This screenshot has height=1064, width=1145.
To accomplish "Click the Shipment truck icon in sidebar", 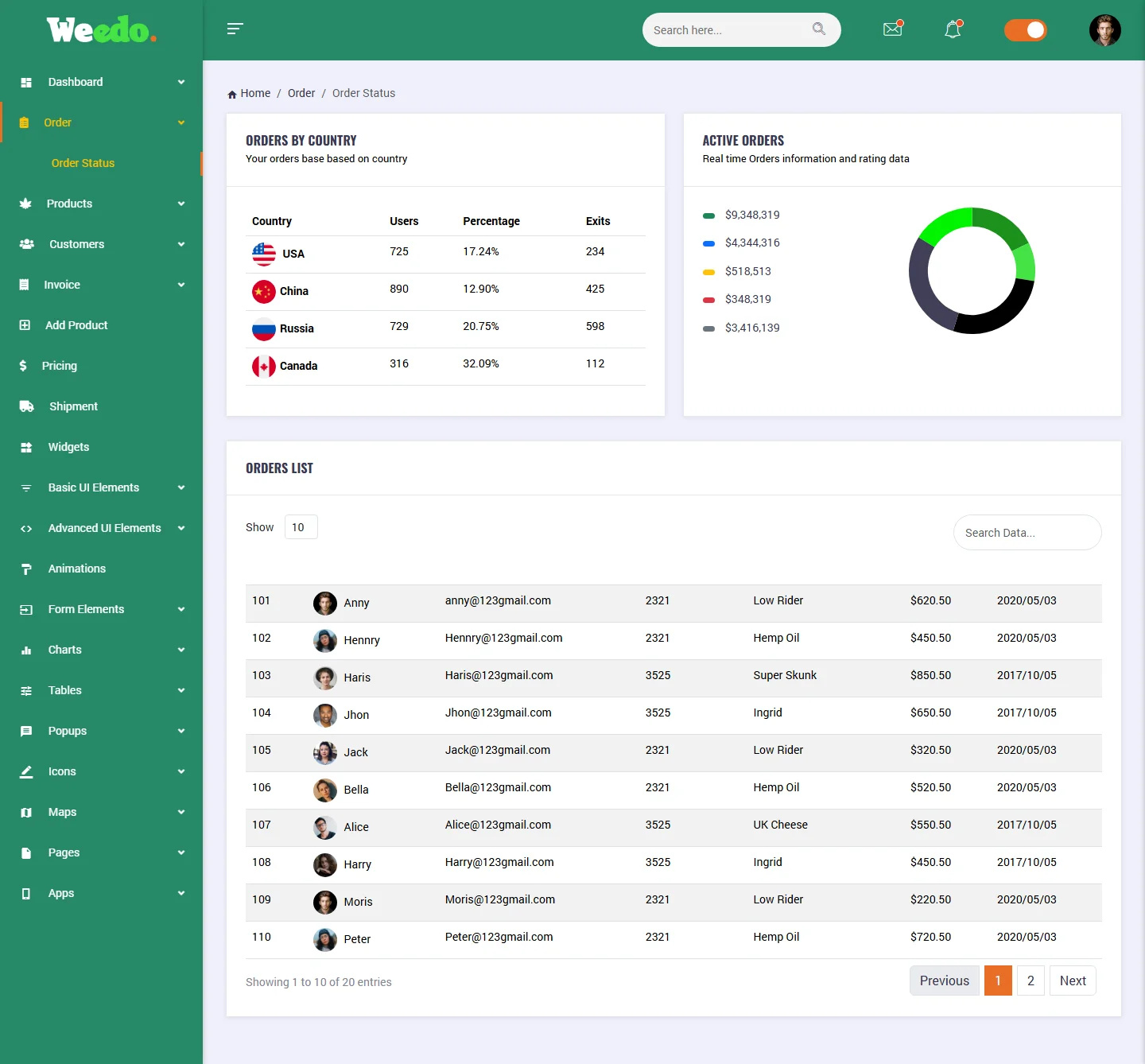I will pos(26,406).
